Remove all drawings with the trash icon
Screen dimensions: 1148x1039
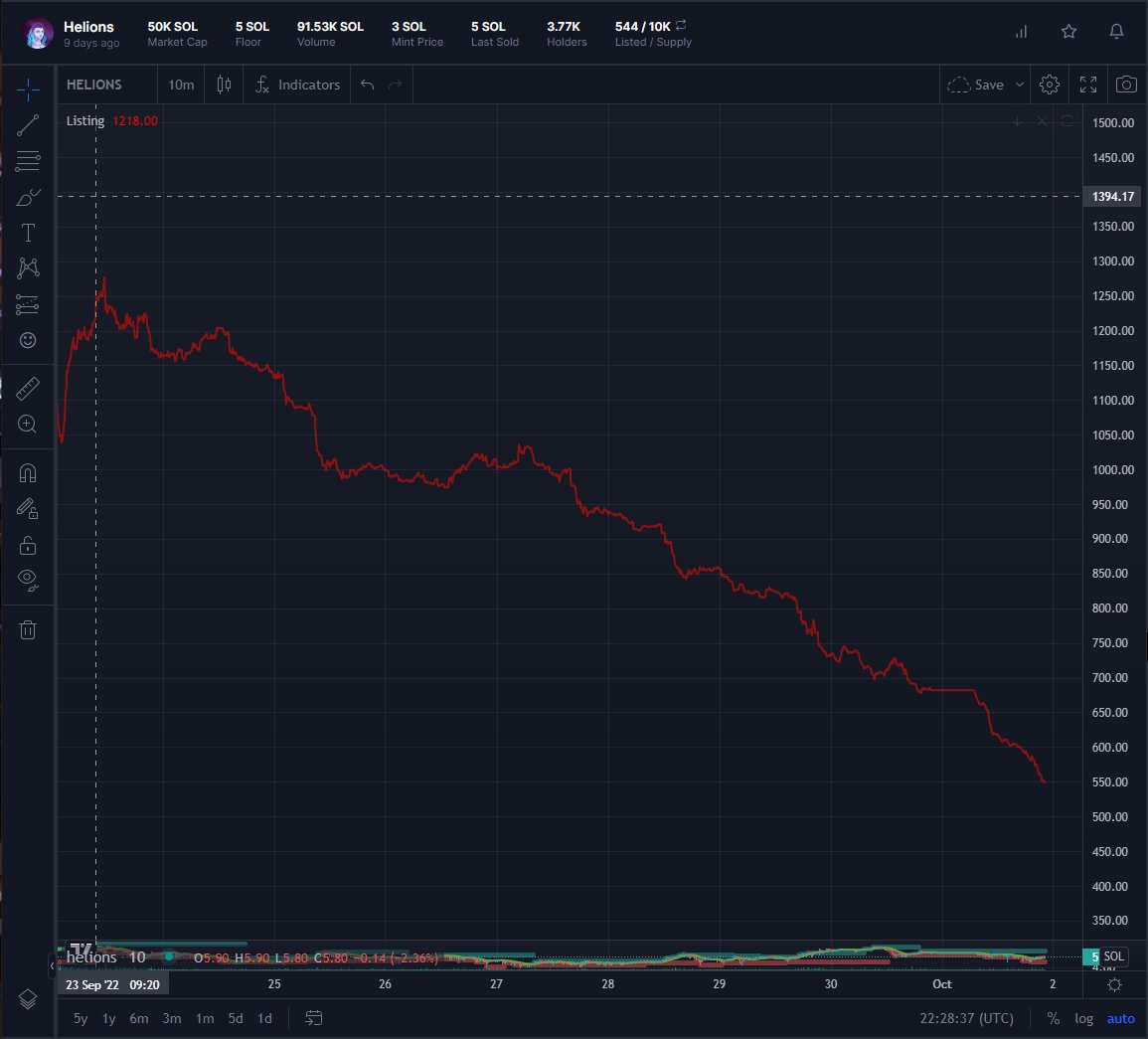[28, 628]
